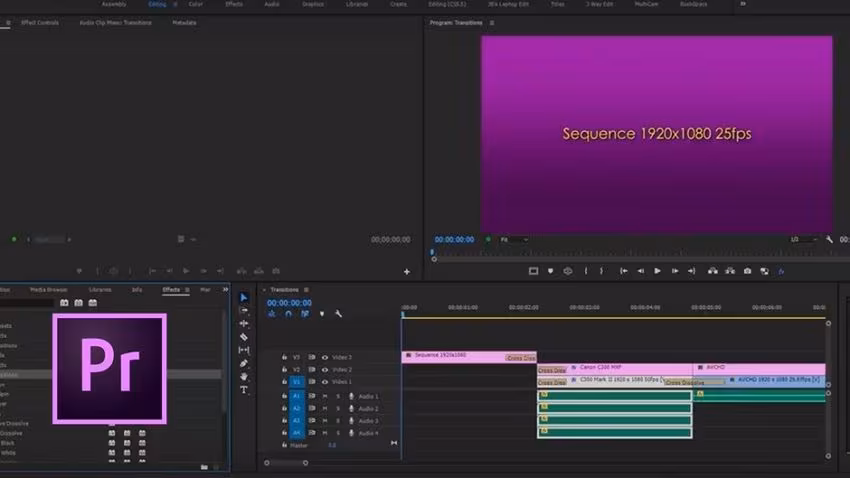Hide the Video 2 track output
Screen dimensions: 850x478
point(325,370)
